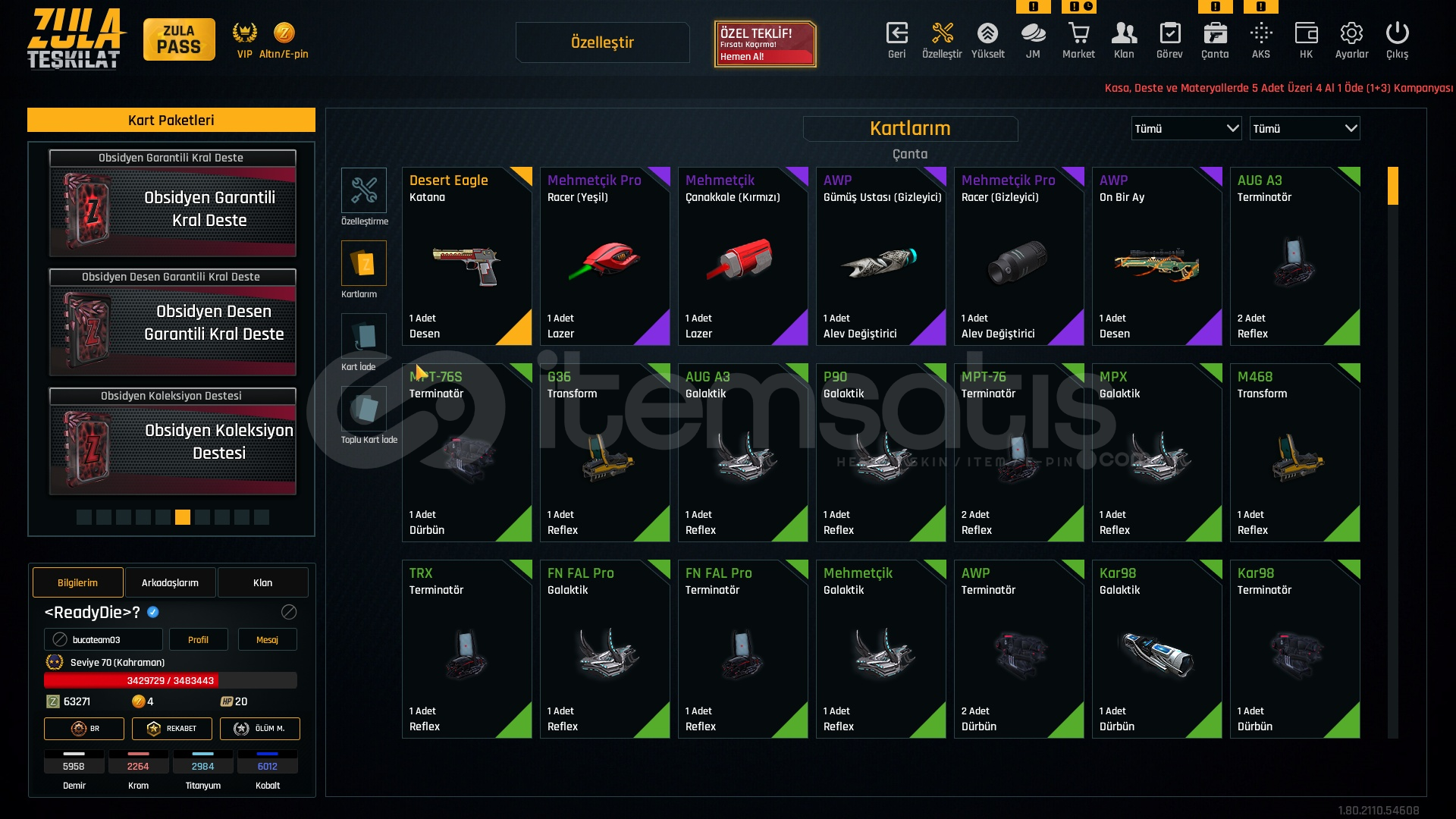This screenshot has height=819, width=1456.
Task: Click the Özelleştir header button
Action: (x=602, y=42)
